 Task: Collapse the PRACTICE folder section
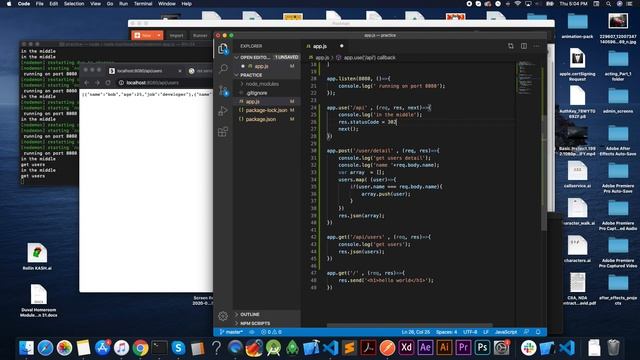pos(236,75)
